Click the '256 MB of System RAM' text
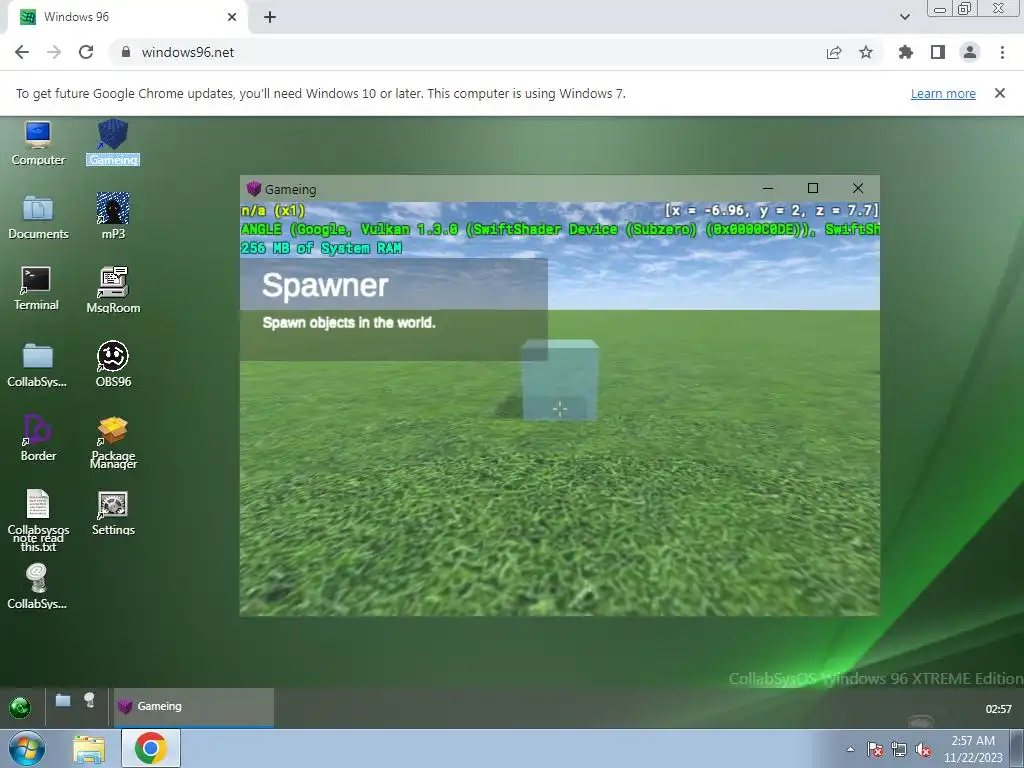Viewport: 1024px width, 768px height. click(x=321, y=248)
